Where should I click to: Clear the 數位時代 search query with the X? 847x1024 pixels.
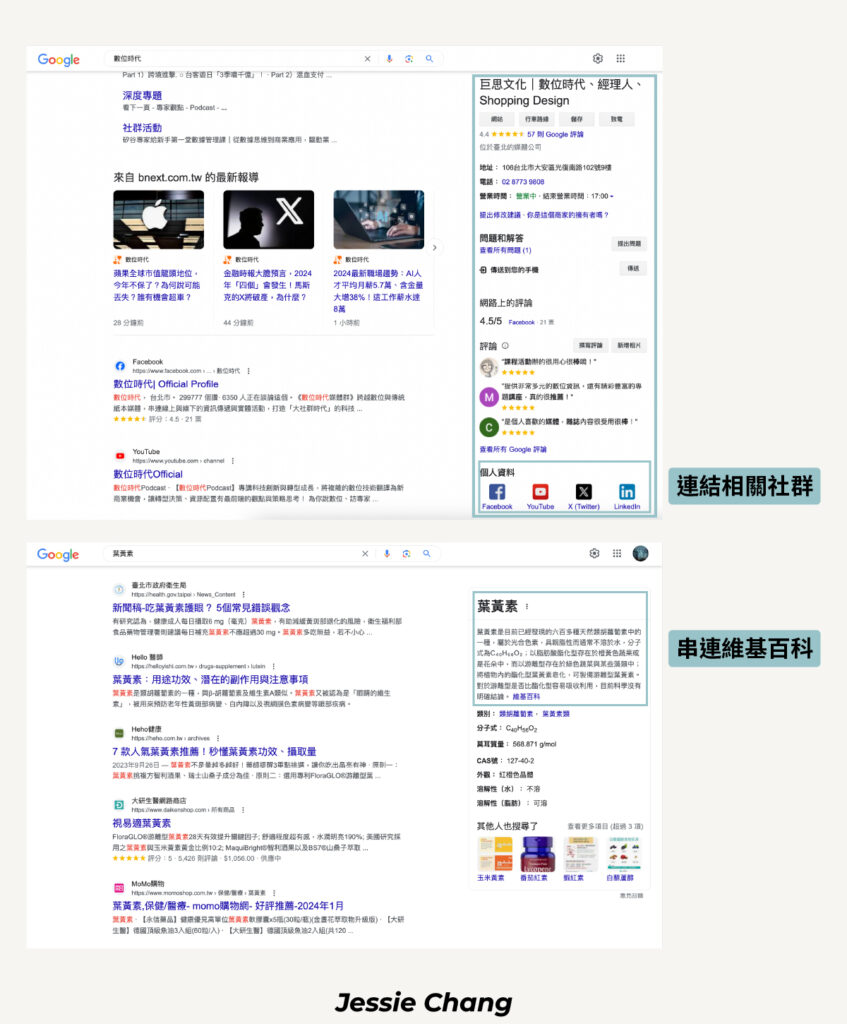pos(368,59)
